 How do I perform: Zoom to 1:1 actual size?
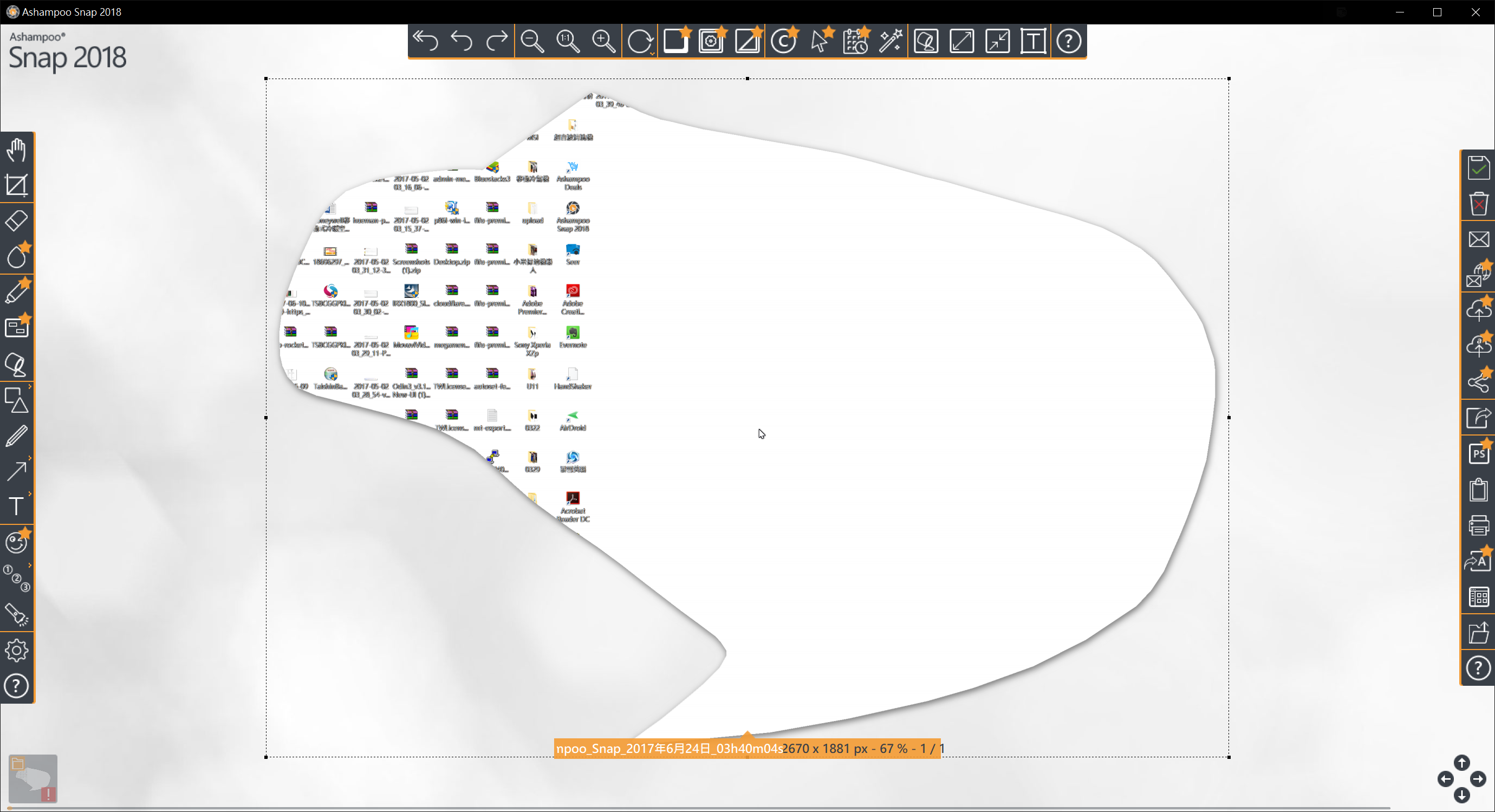click(568, 41)
